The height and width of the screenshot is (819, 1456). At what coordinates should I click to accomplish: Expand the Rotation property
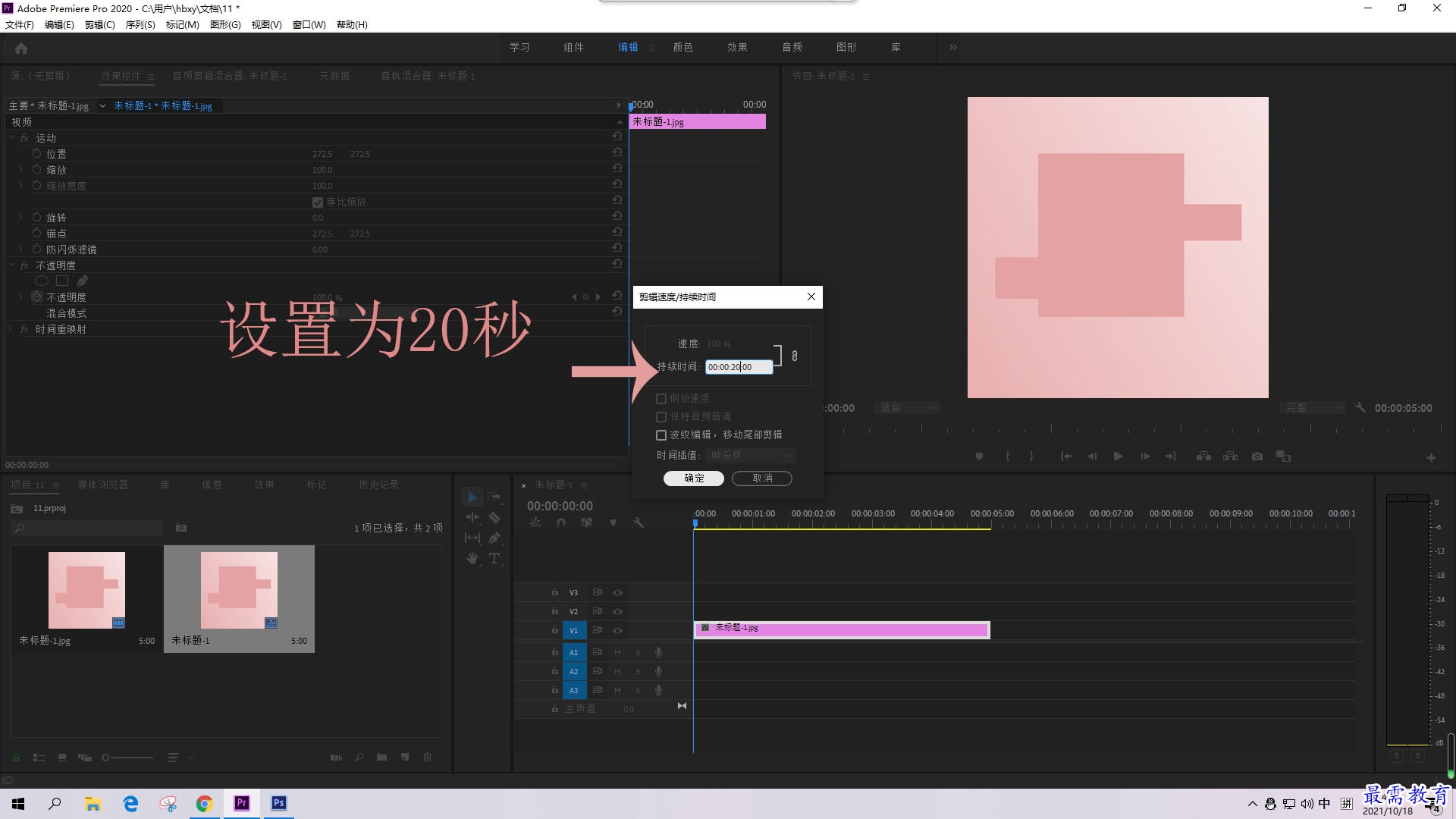pyautogui.click(x=21, y=217)
